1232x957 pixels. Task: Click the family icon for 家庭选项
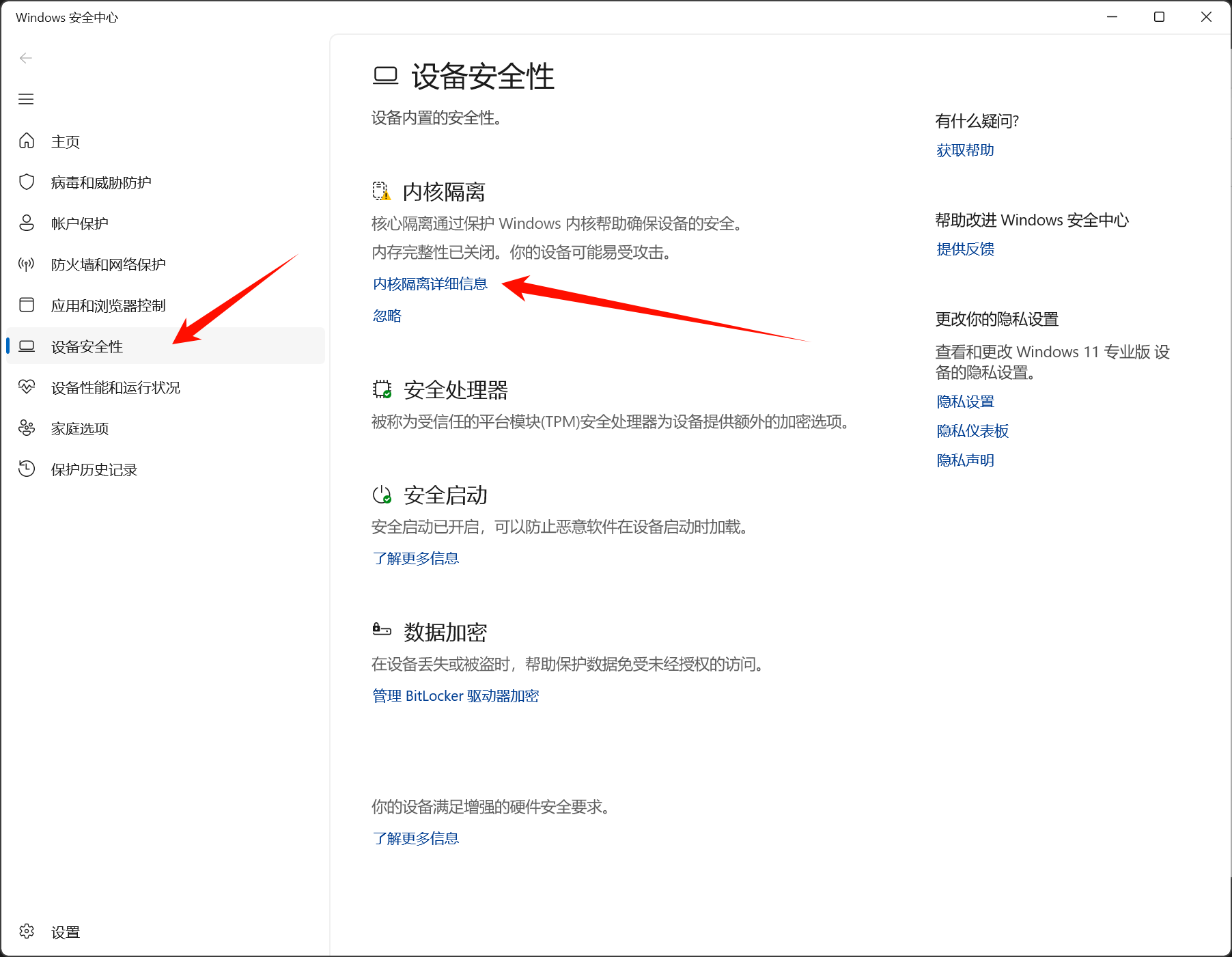pyautogui.click(x=27, y=428)
